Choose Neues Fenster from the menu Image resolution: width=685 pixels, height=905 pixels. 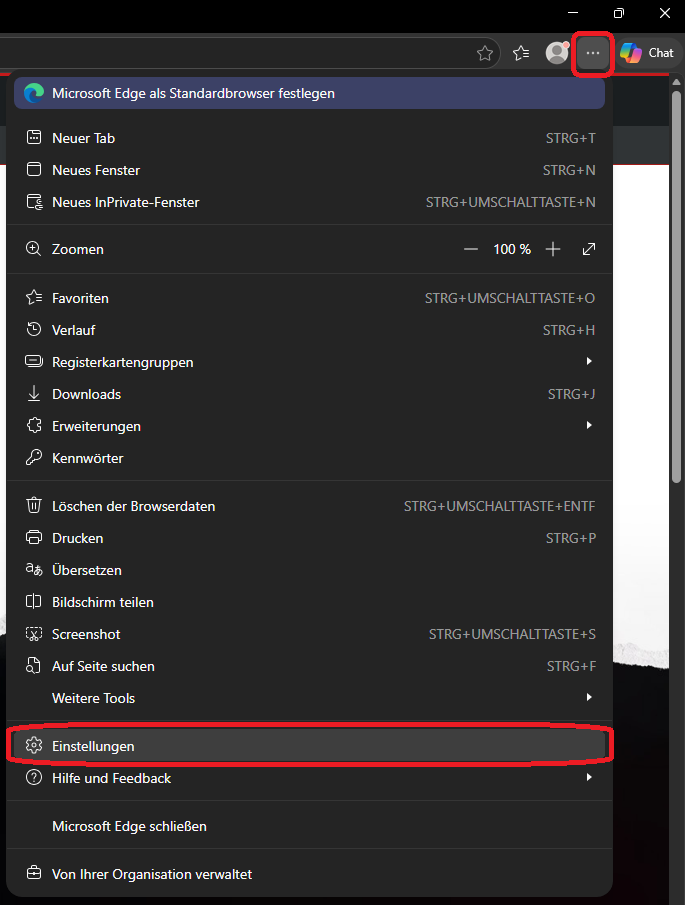point(309,170)
